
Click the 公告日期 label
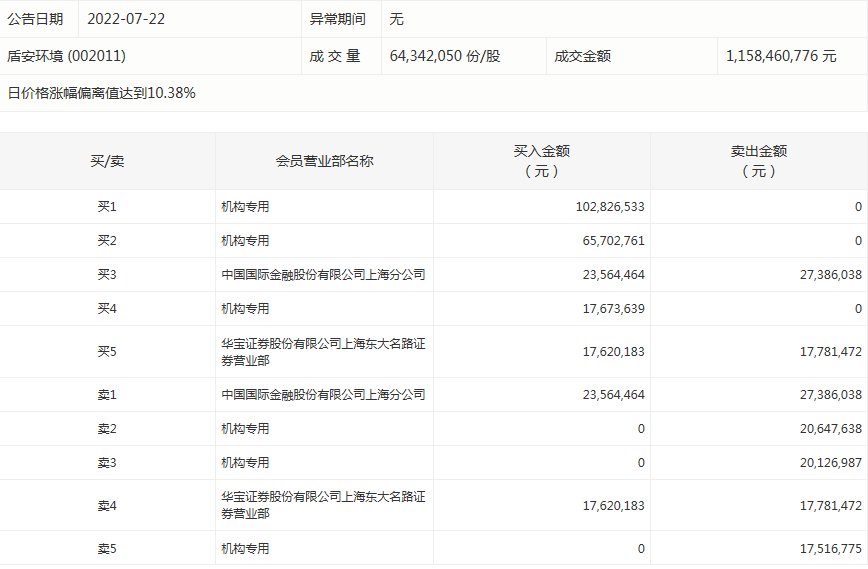(x=35, y=19)
